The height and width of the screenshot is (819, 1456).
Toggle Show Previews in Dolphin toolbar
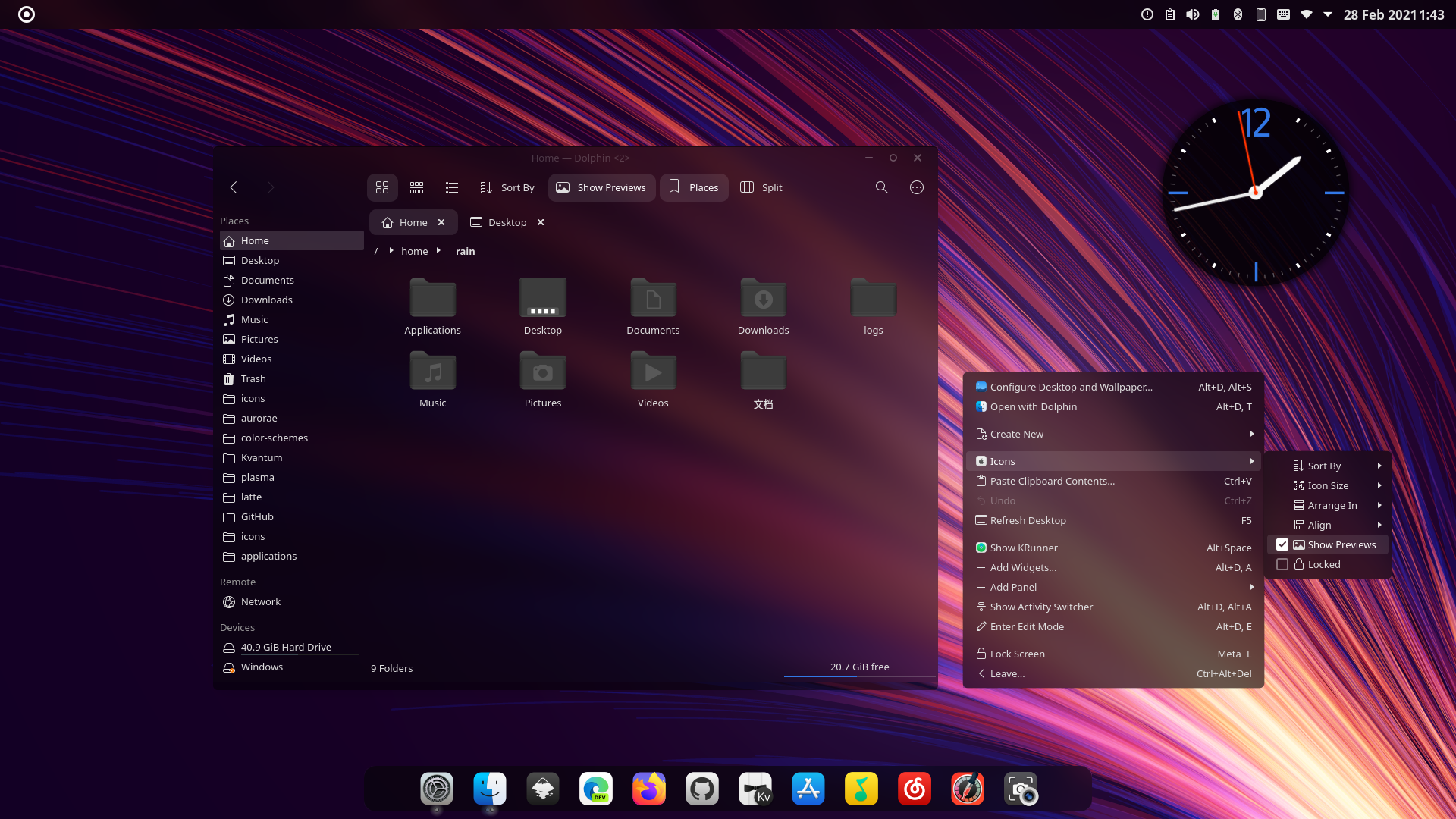point(601,187)
